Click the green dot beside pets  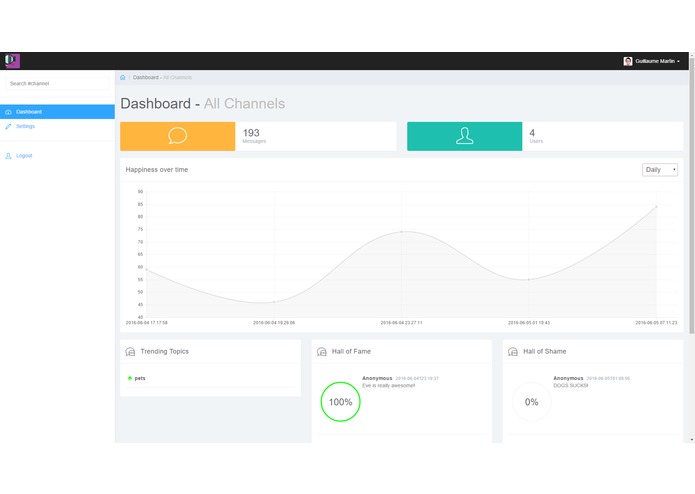pos(130,378)
